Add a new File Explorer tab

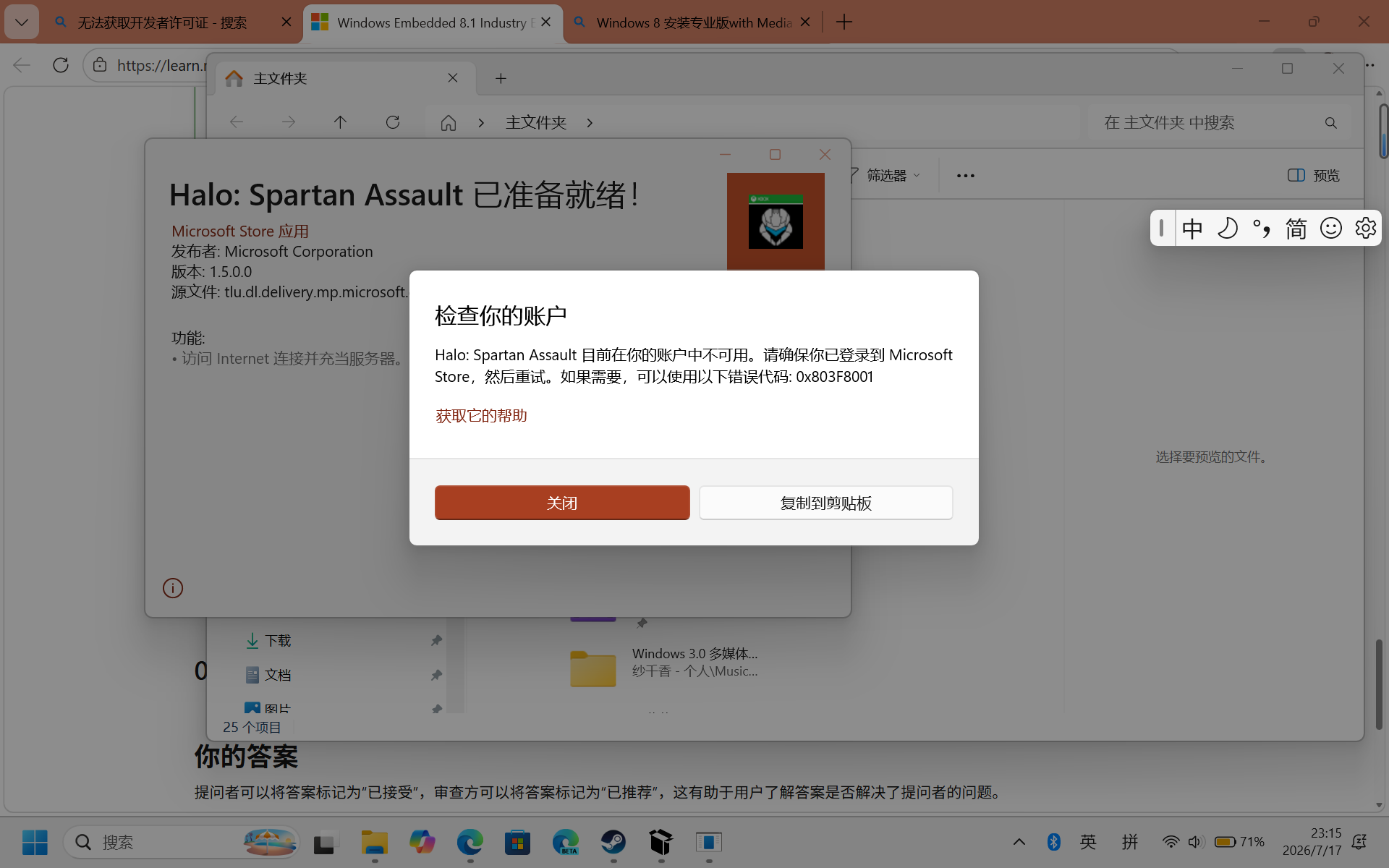tap(501, 78)
